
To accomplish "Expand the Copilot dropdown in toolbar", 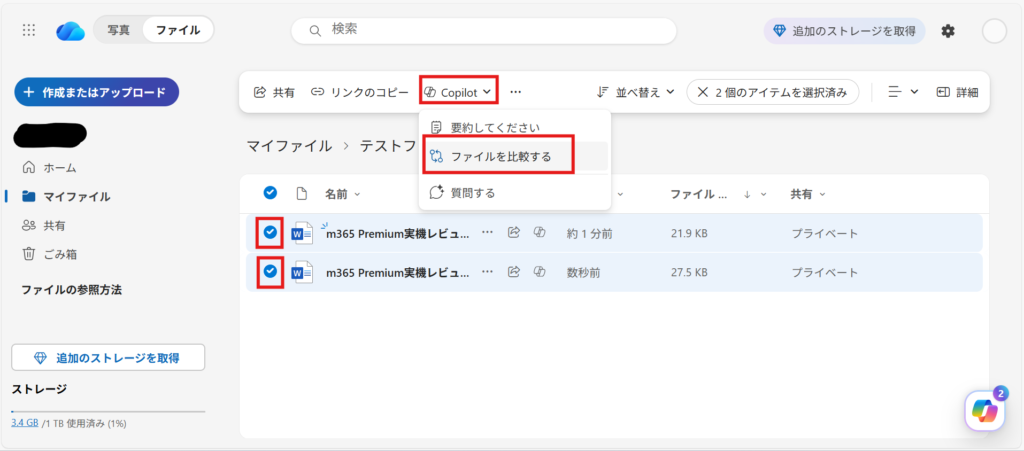I will (x=458, y=92).
